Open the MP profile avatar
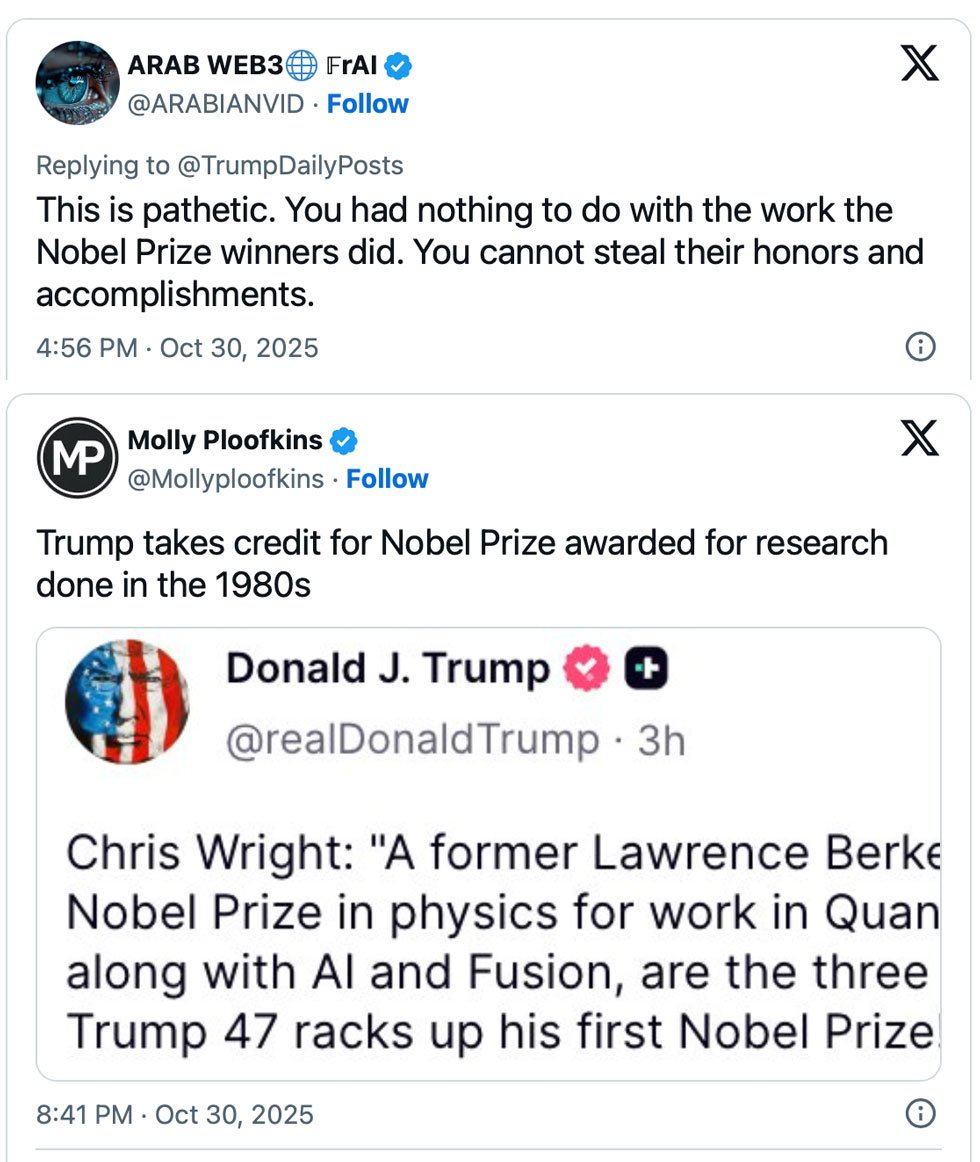 click(x=78, y=458)
